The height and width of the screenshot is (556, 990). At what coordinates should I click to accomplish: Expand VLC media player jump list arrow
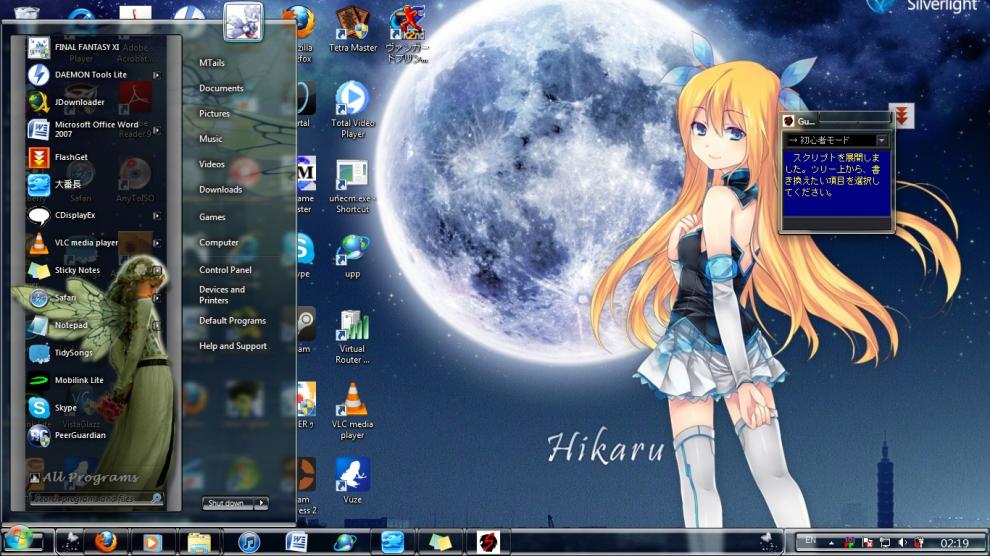click(156, 243)
